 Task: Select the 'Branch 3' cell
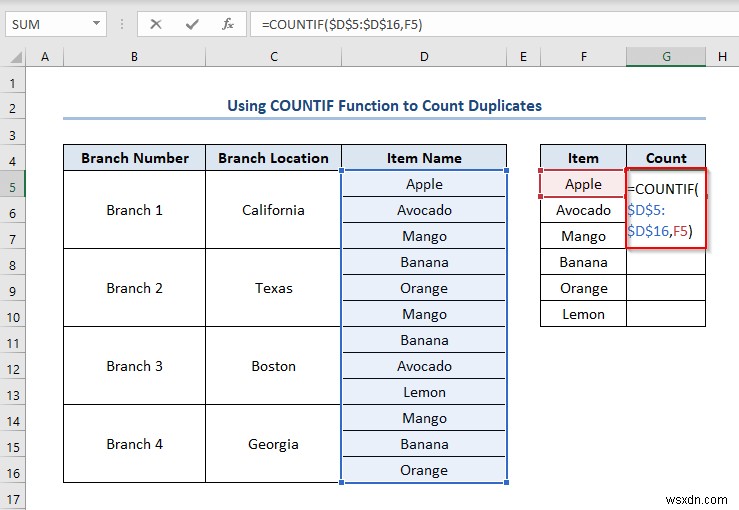click(x=134, y=366)
